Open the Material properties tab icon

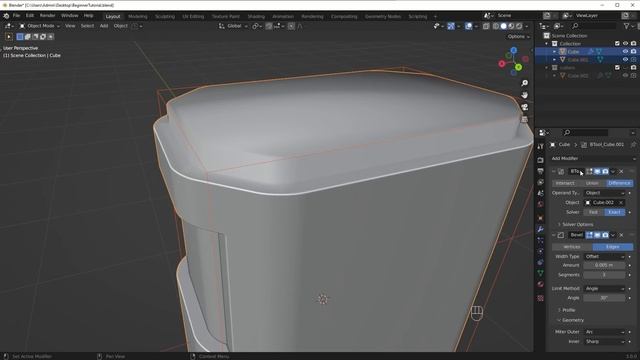pos(540,284)
